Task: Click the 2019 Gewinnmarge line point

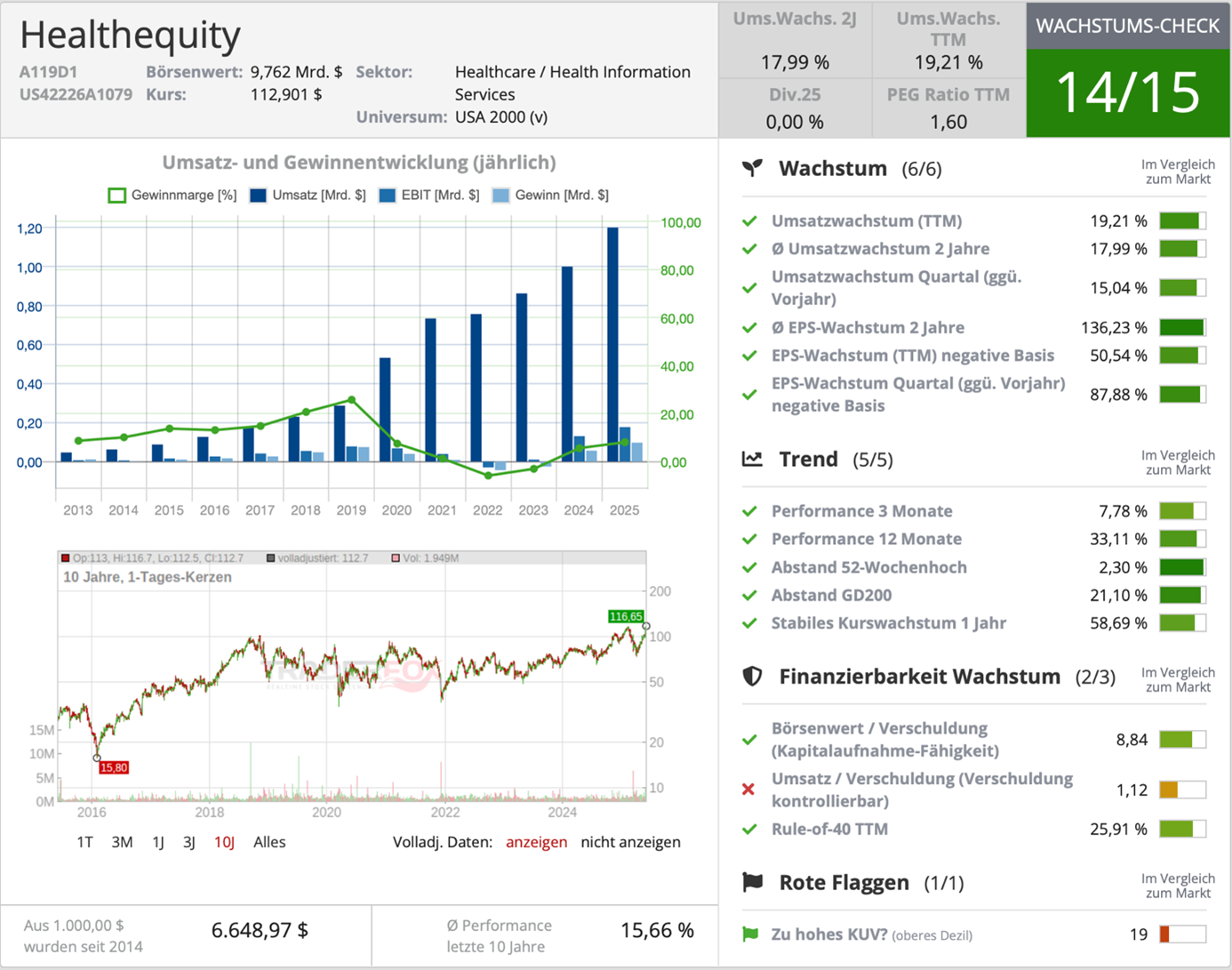Action: click(x=352, y=400)
